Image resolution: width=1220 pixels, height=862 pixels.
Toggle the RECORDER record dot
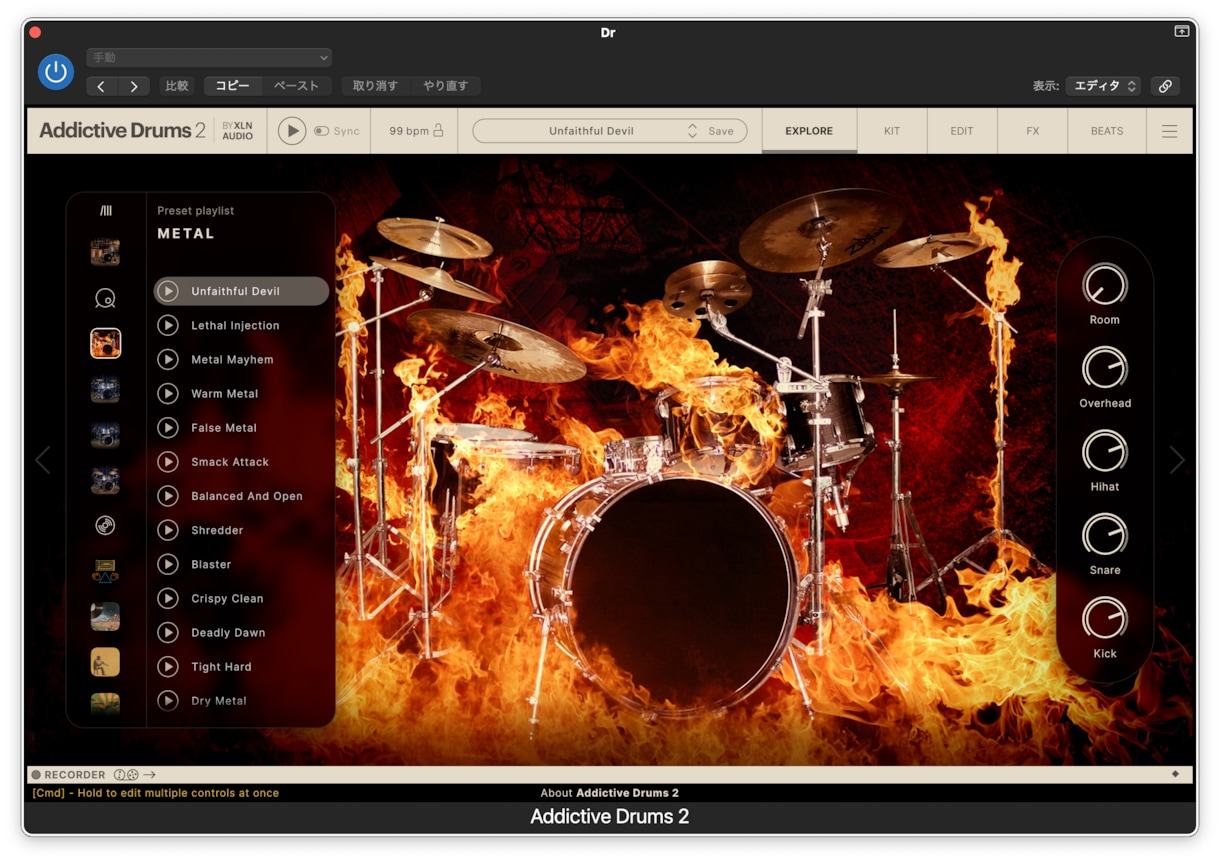point(36,775)
